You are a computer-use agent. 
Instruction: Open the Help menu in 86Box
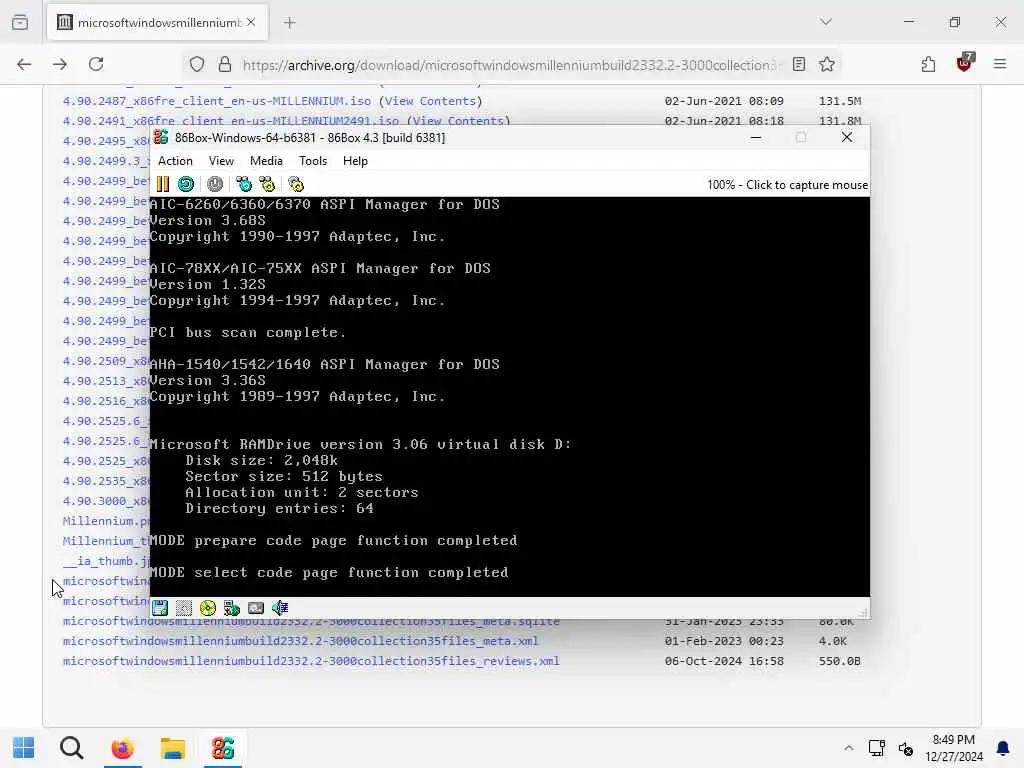coord(355,161)
